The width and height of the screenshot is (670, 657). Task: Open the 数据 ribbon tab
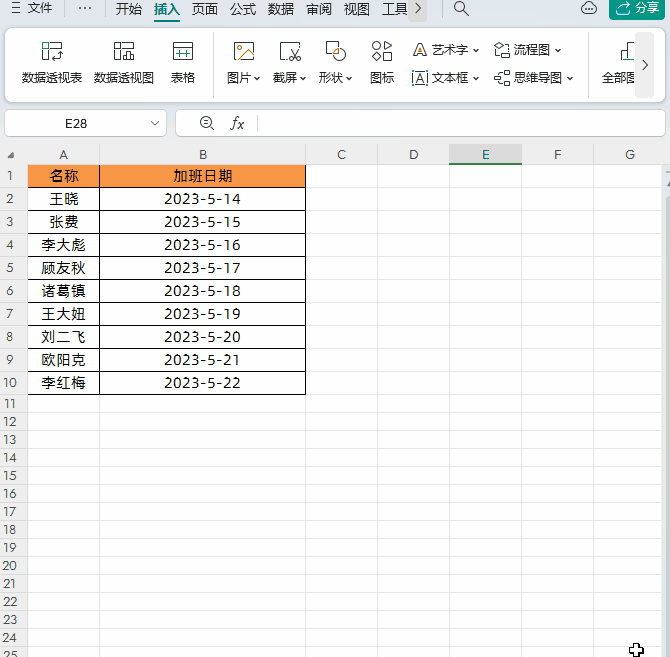pyautogui.click(x=281, y=9)
